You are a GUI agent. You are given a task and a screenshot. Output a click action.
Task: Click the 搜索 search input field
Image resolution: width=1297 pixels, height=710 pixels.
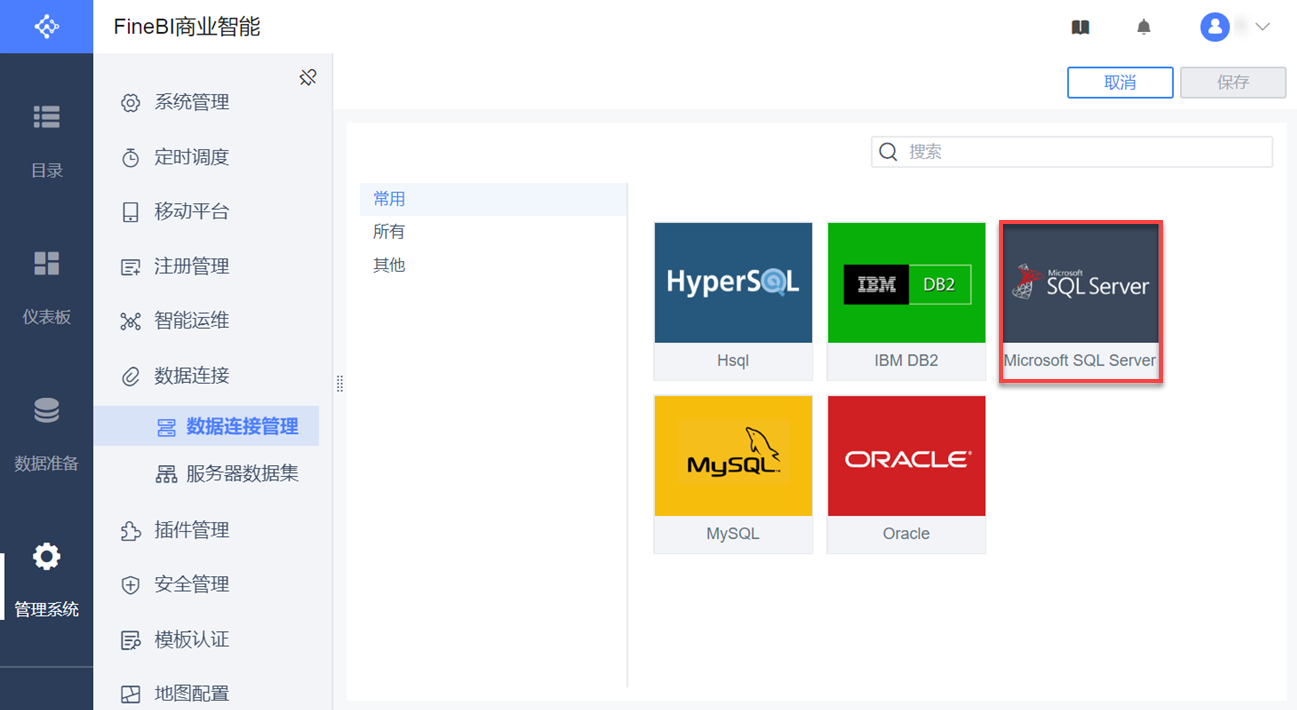tap(1085, 152)
